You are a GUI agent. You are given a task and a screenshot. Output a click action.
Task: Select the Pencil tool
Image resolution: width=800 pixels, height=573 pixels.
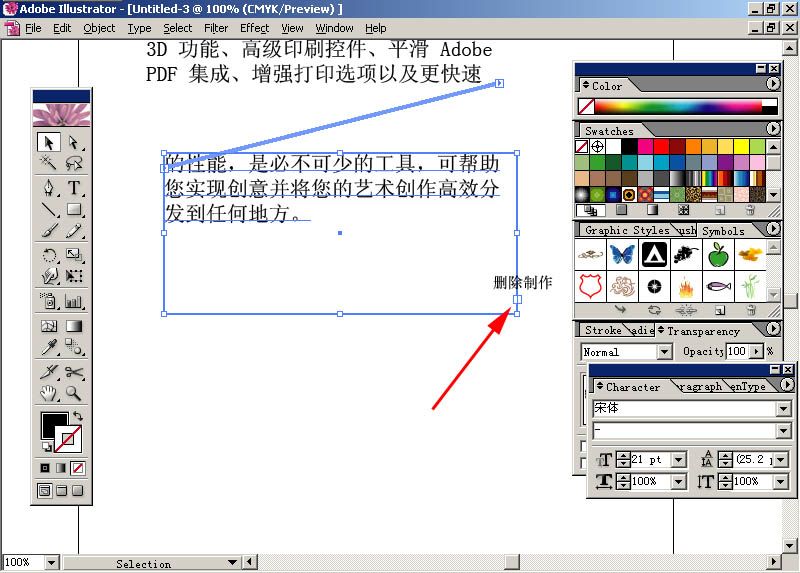click(x=74, y=231)
